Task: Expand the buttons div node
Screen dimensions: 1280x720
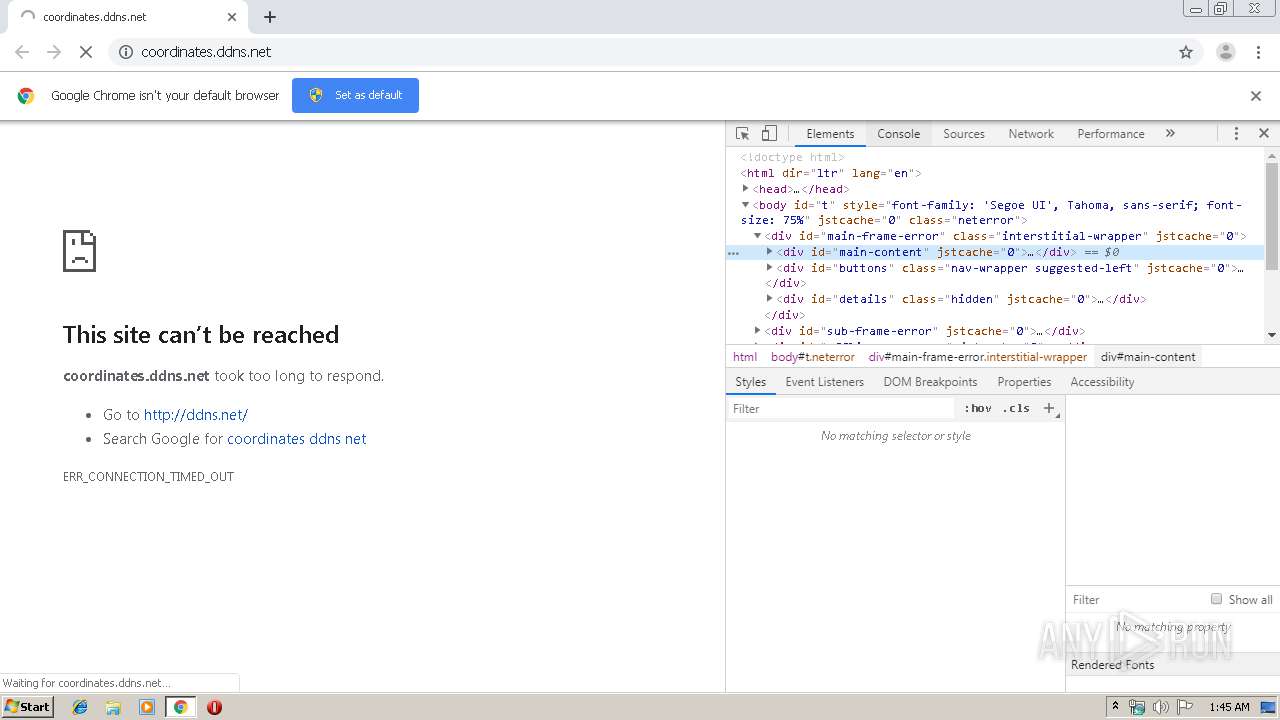Action: [x=770, y=267]
